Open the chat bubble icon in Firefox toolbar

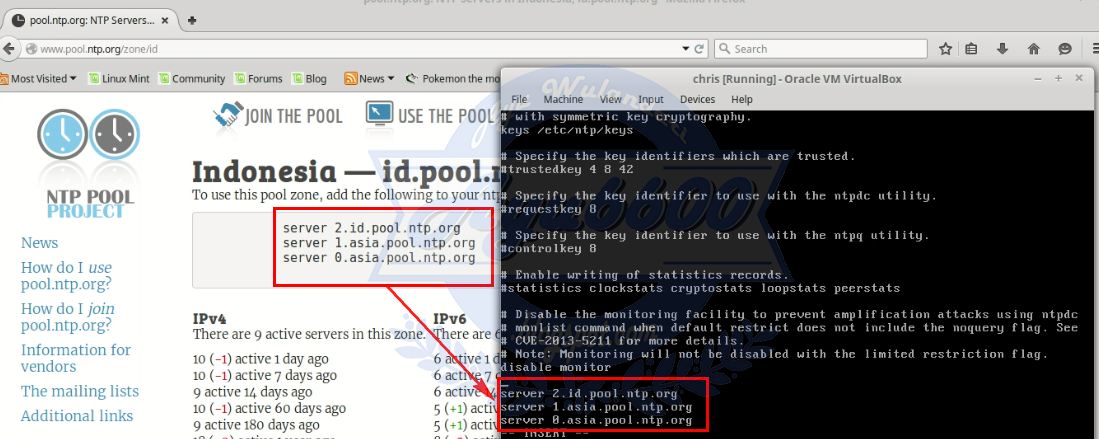[x=1065, y=49]
